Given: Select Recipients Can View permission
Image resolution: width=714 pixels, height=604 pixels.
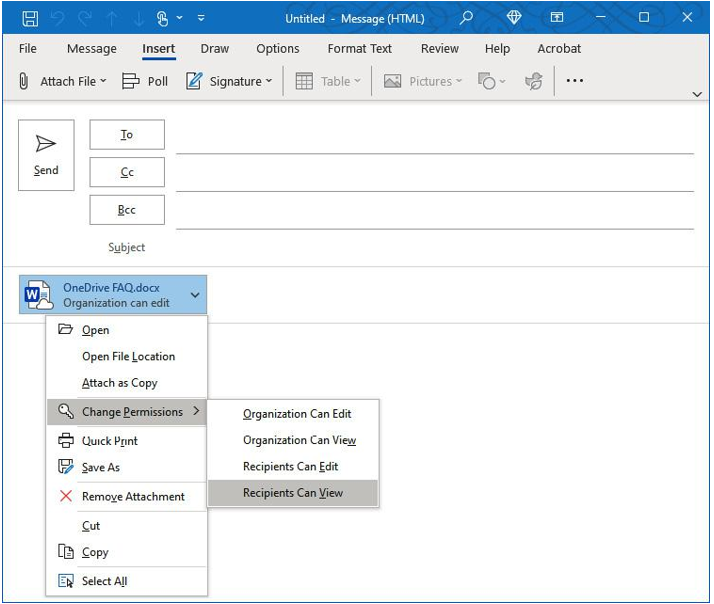Looking at the screenshot, I should pos(293,493).
